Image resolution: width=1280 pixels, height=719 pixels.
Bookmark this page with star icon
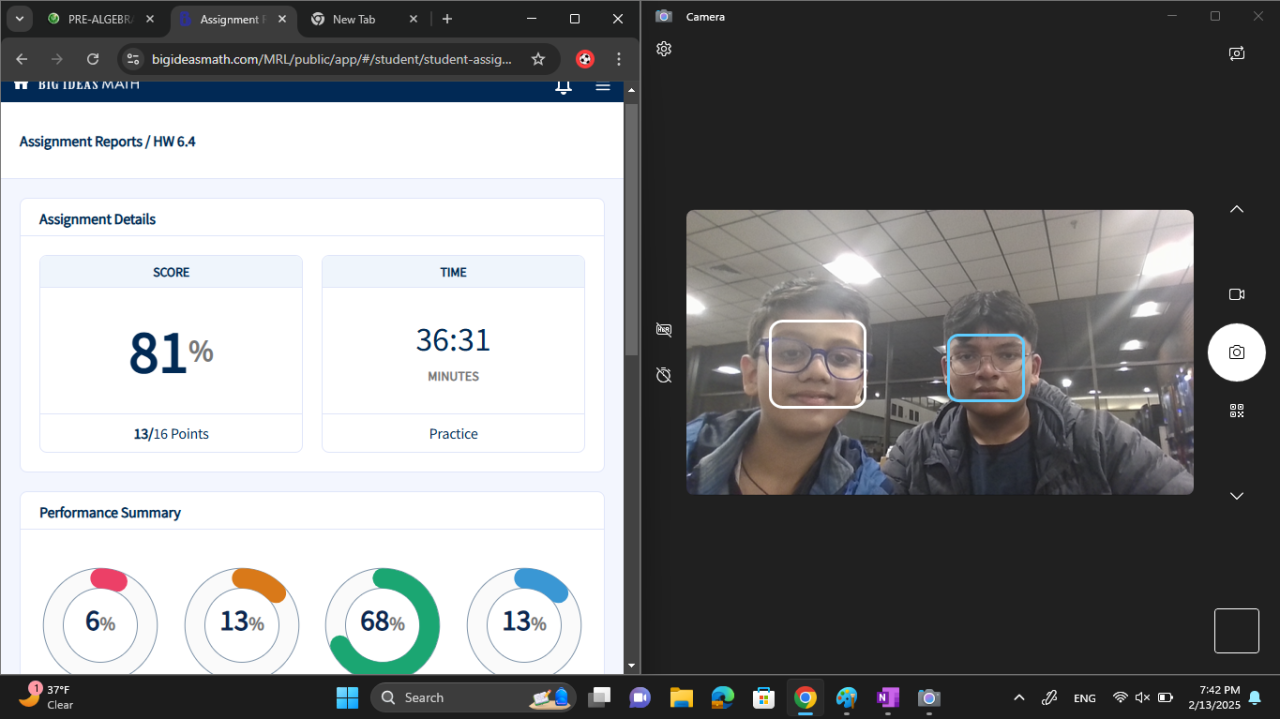coord(538,59)
